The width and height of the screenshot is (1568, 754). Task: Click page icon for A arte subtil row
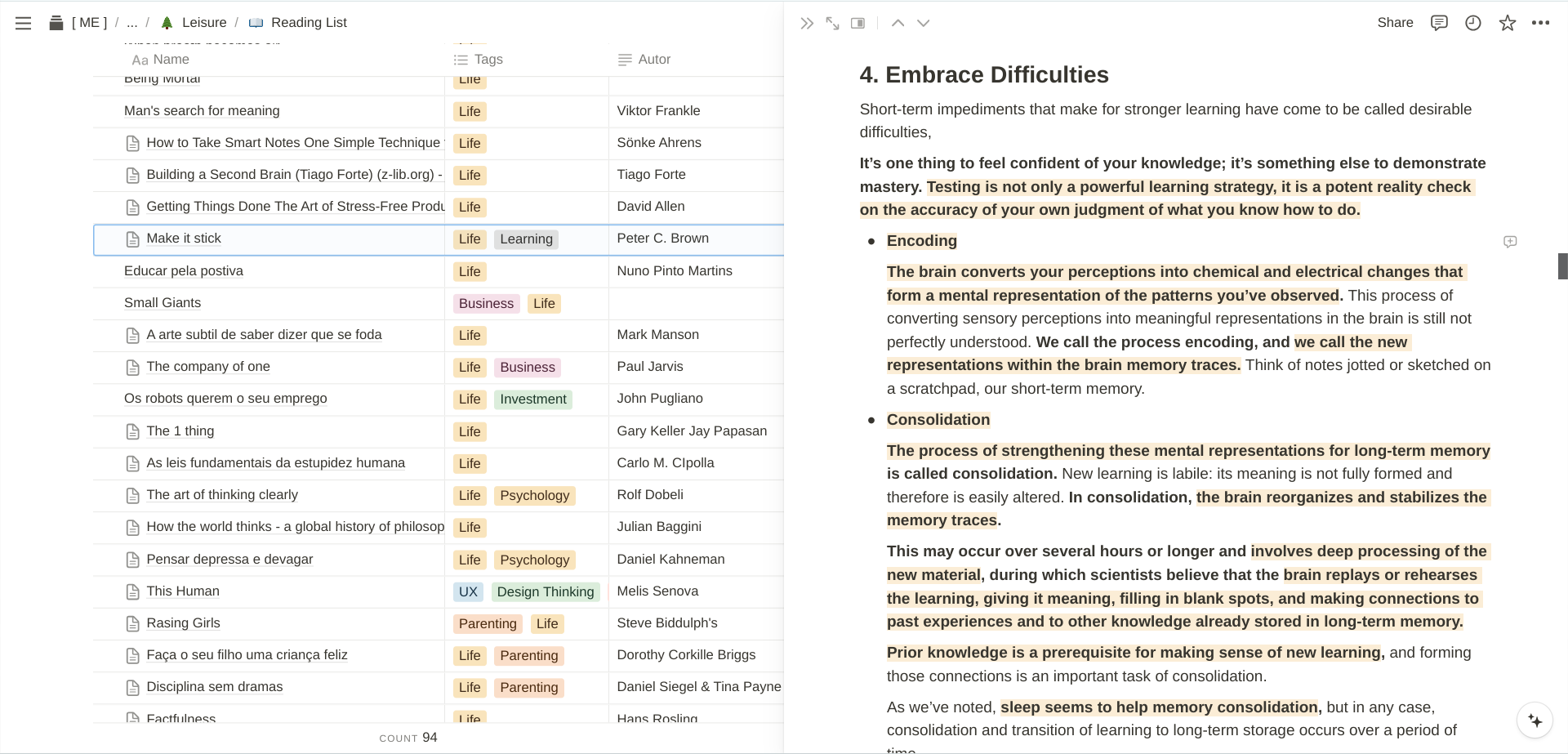click(132, 336)
